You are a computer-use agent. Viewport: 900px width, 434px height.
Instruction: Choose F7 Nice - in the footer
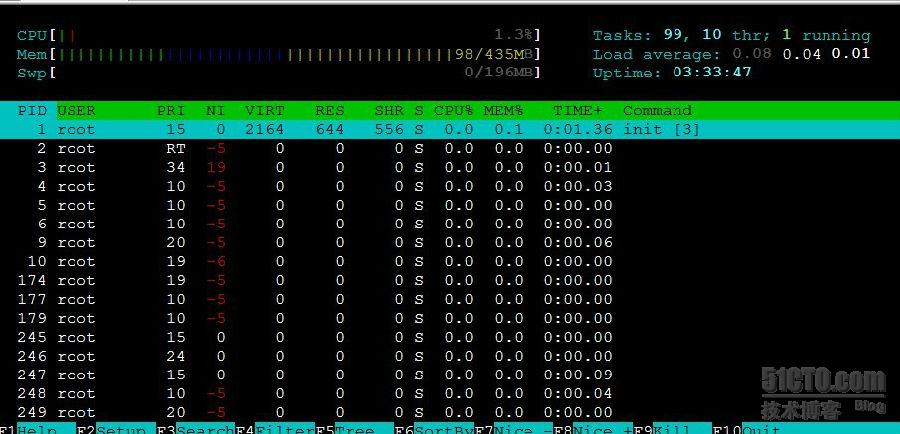tap(515, 430)
